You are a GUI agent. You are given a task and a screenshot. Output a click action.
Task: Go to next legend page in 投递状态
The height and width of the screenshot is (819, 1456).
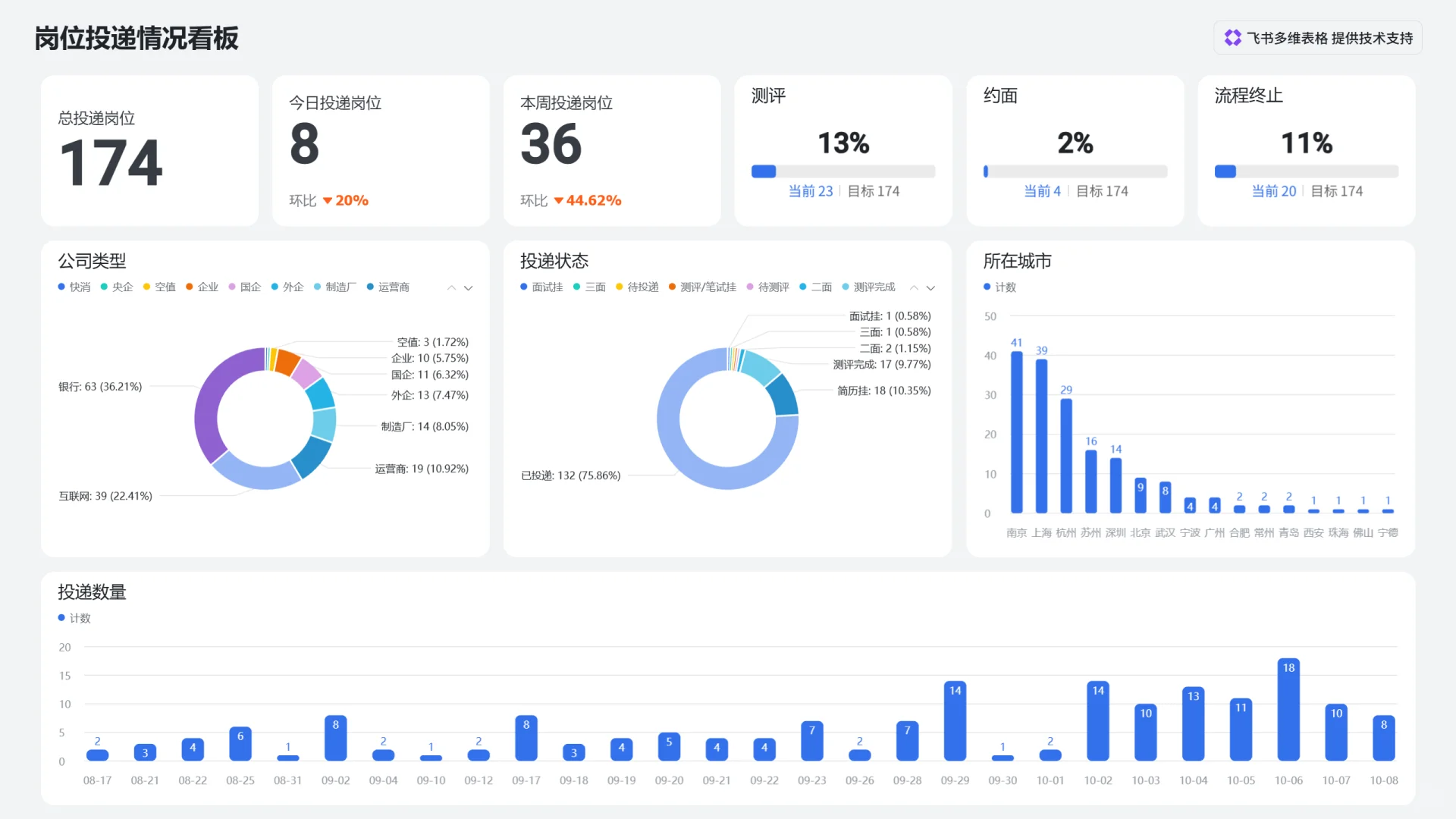[x=930, y=288]
